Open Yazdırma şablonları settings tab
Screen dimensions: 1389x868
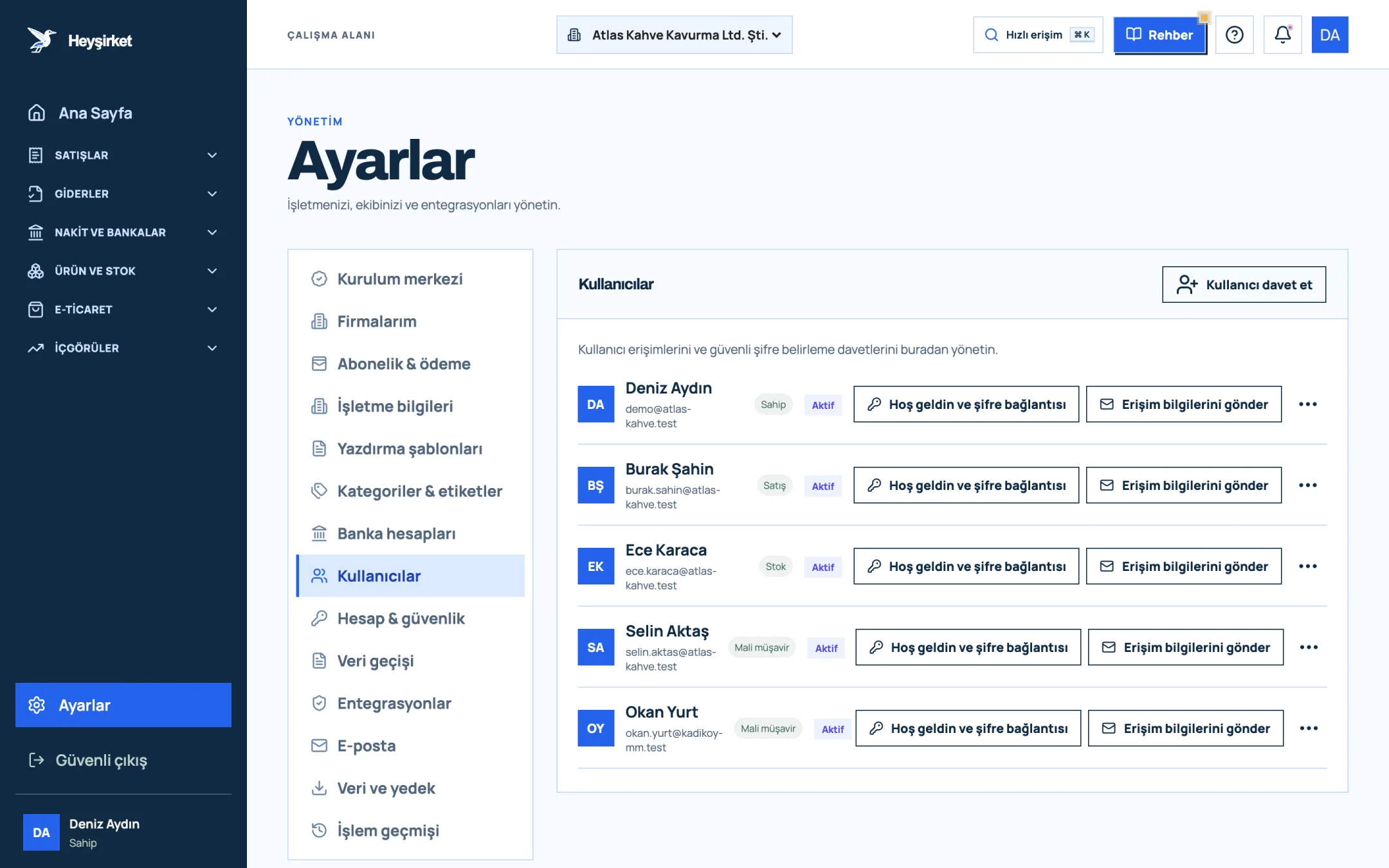point(410,449)
